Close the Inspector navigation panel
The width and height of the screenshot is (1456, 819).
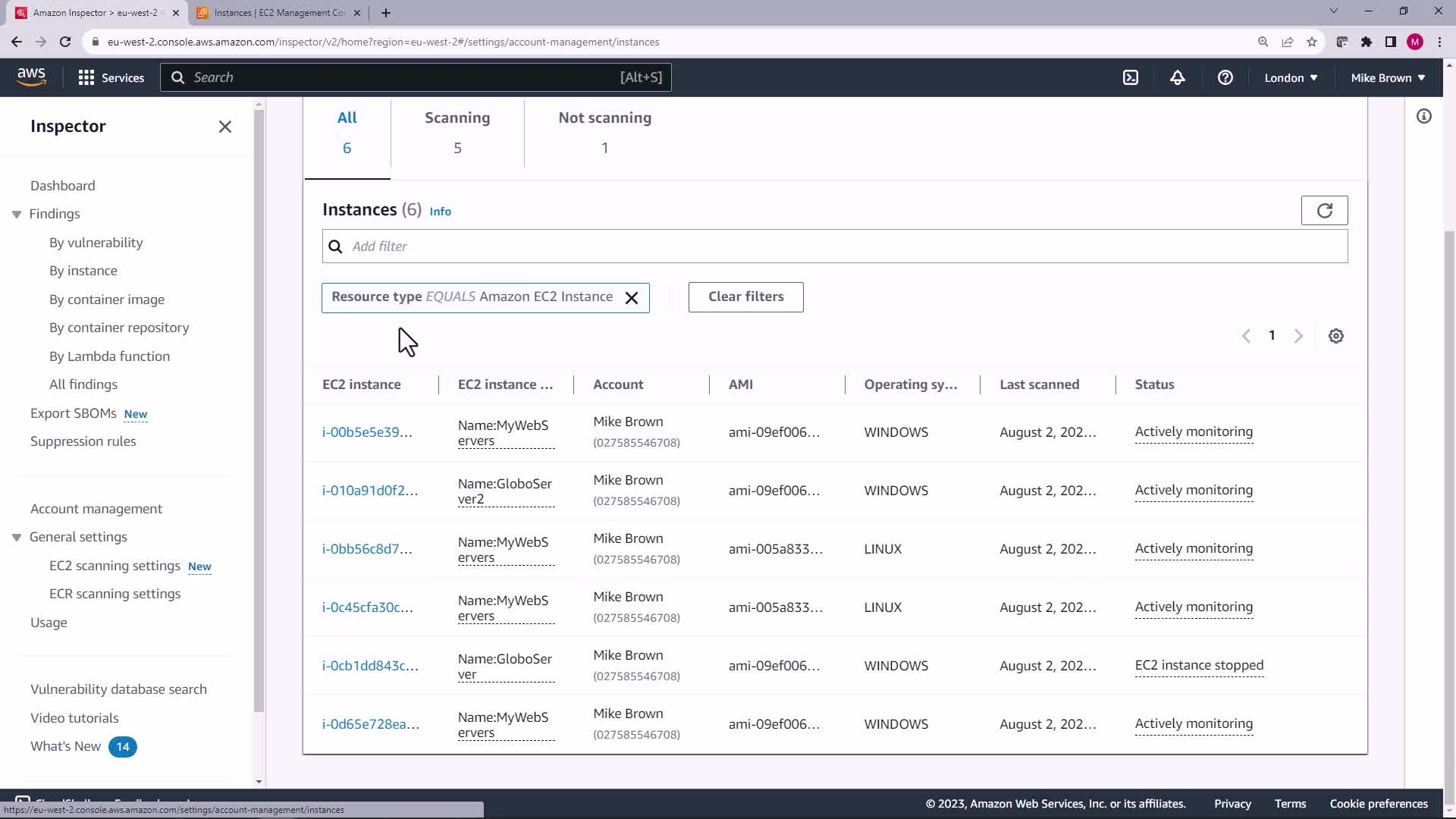pos(225,127)
